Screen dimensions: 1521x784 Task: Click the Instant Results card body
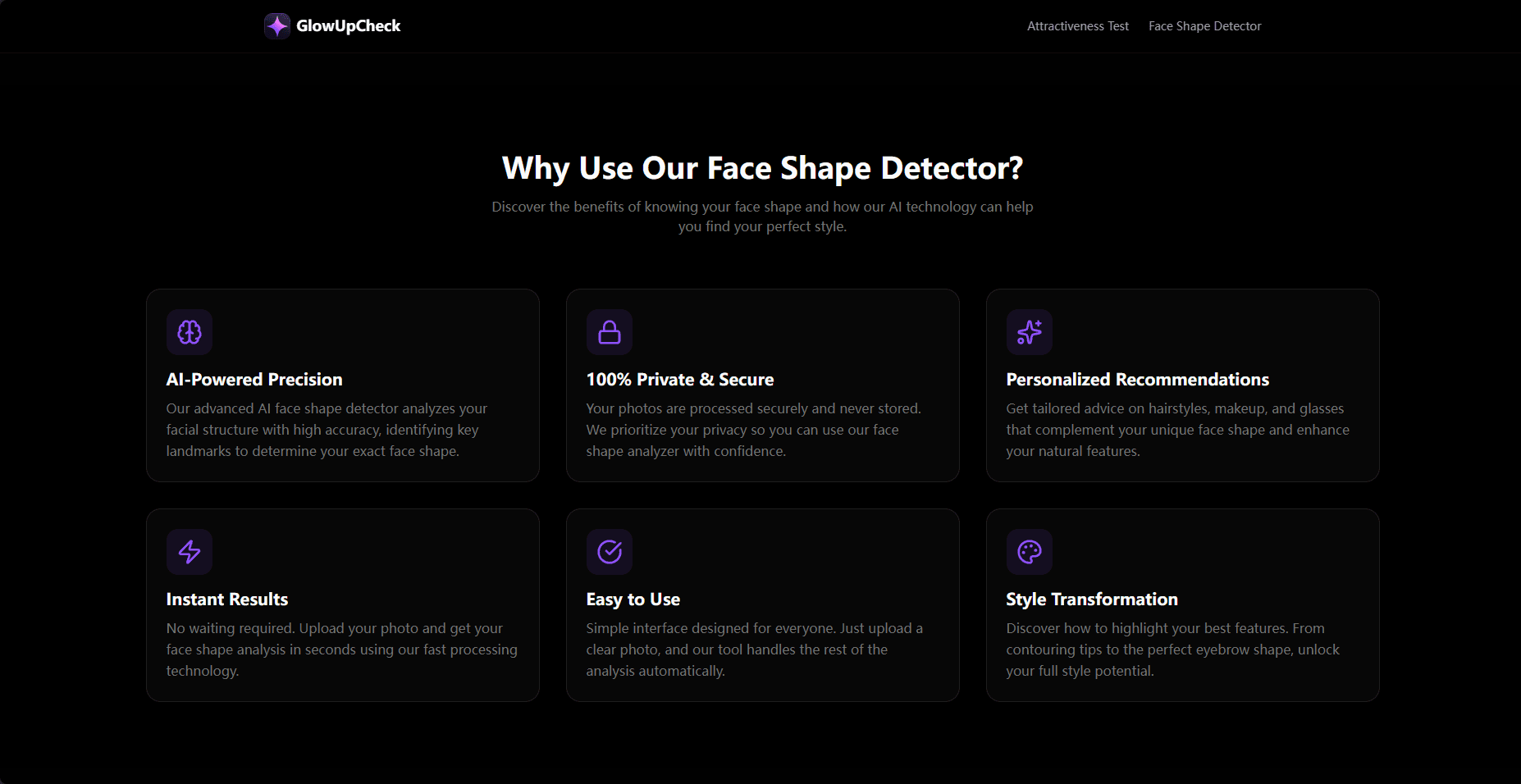click(x=342, y=649)
